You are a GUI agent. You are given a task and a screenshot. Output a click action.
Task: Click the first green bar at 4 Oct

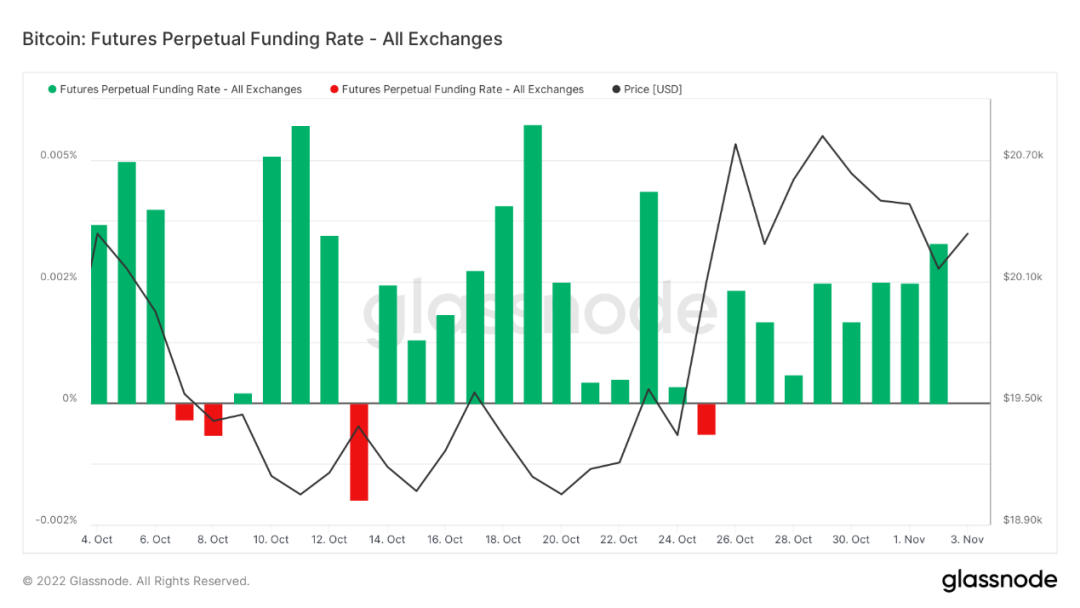tap(98, 314)
